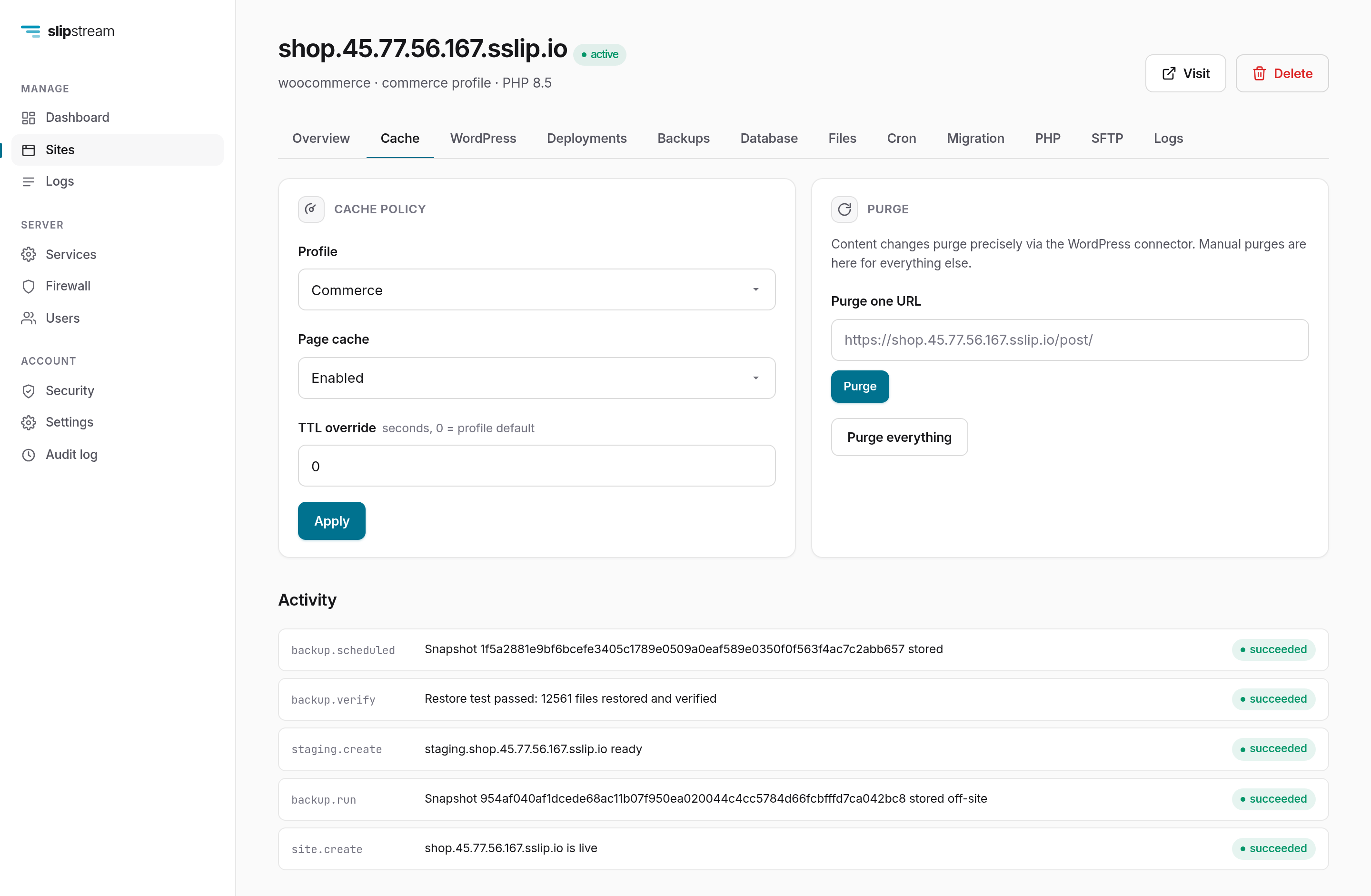The width and height of the screenshot is (1371, 896).
Task: Click the Dashboard grid icon
Action: 28,118
